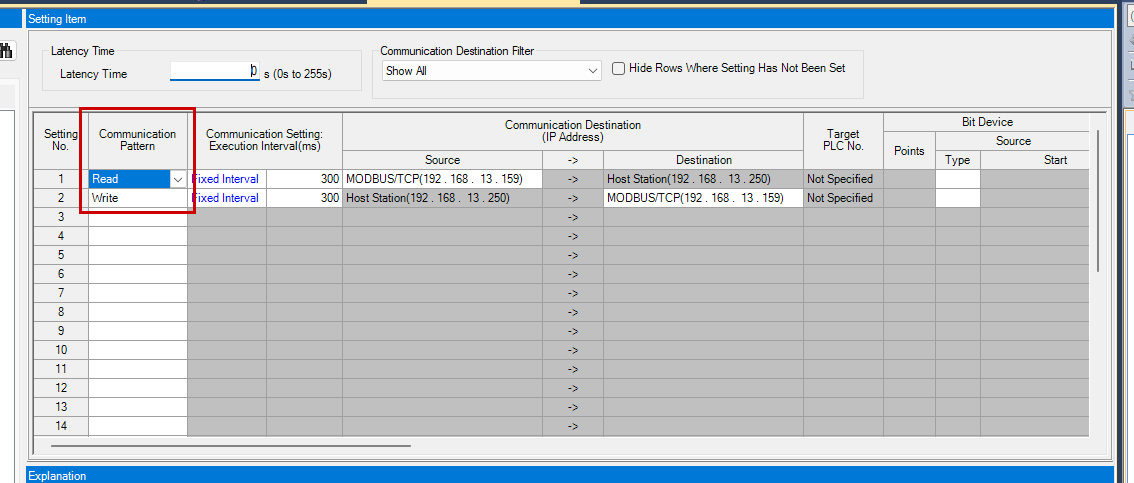Click the Communication Pattern cell of row 3
Screen dimensions: 1134x483
click(x=138, y=217)
